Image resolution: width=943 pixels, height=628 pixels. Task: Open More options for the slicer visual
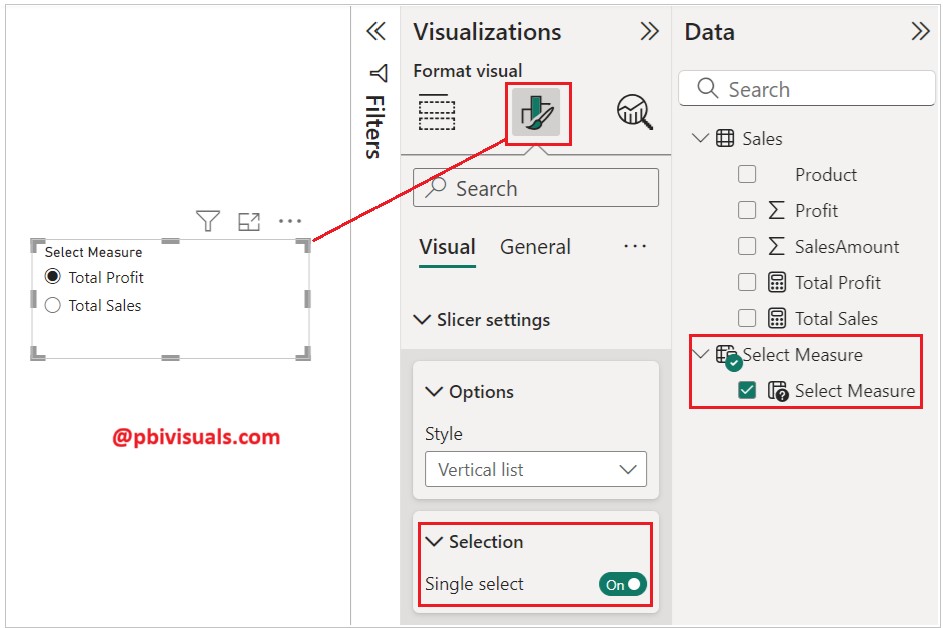point(290,221)
